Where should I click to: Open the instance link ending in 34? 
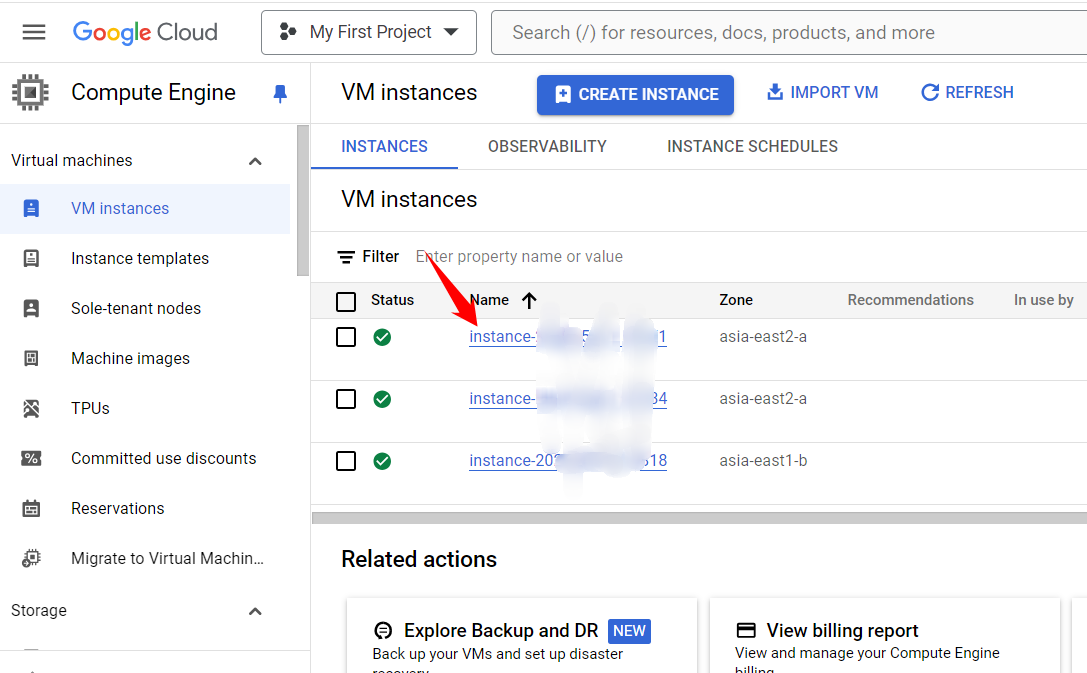pos(568,399)
